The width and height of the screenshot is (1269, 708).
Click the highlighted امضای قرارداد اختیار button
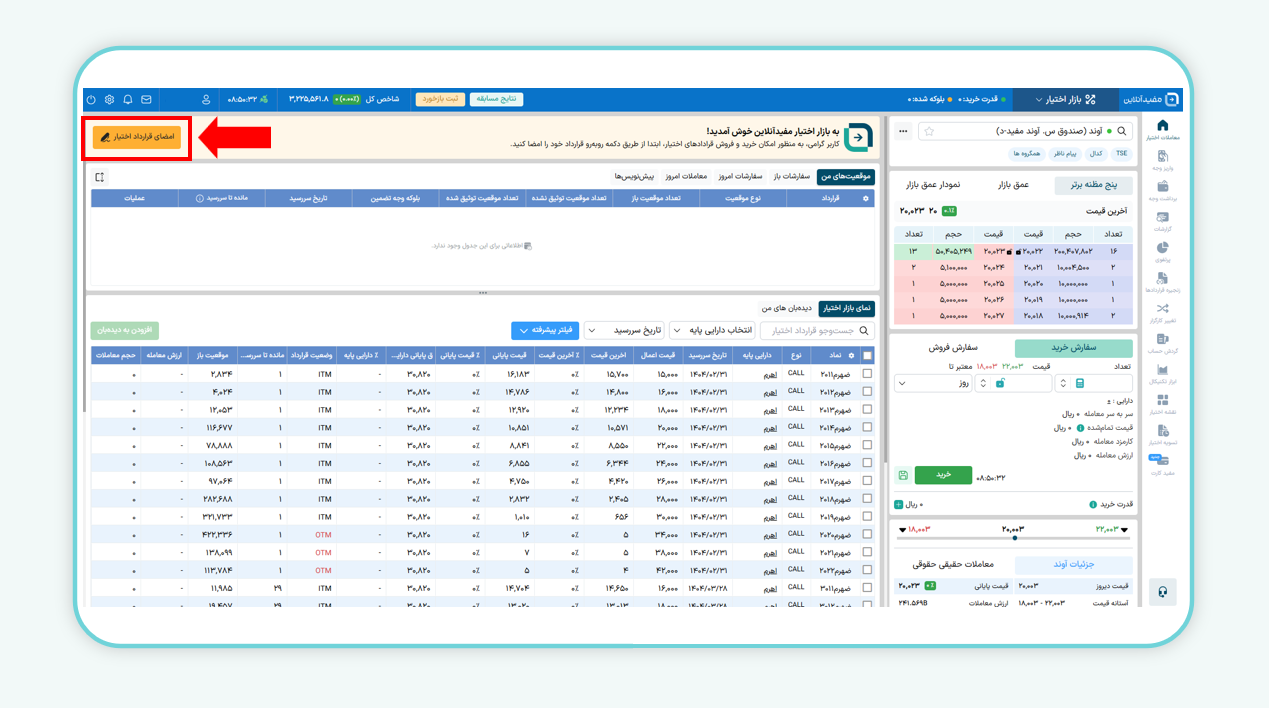135,137
